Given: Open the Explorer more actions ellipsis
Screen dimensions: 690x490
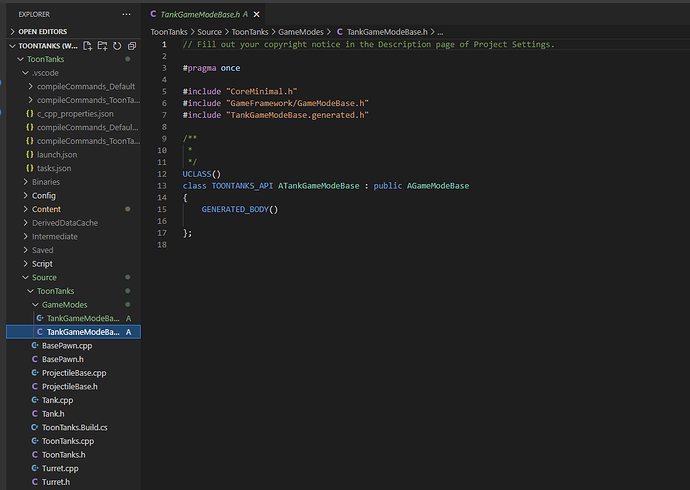Looking at the screenshot, I should point(125,15).
